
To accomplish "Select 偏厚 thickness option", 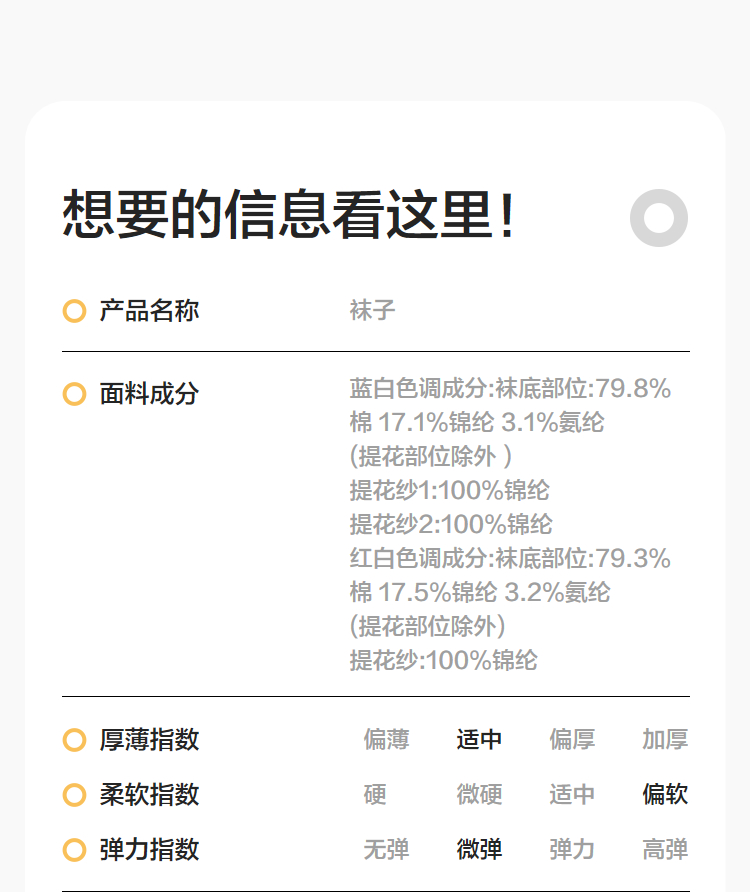I will [572, 740].
